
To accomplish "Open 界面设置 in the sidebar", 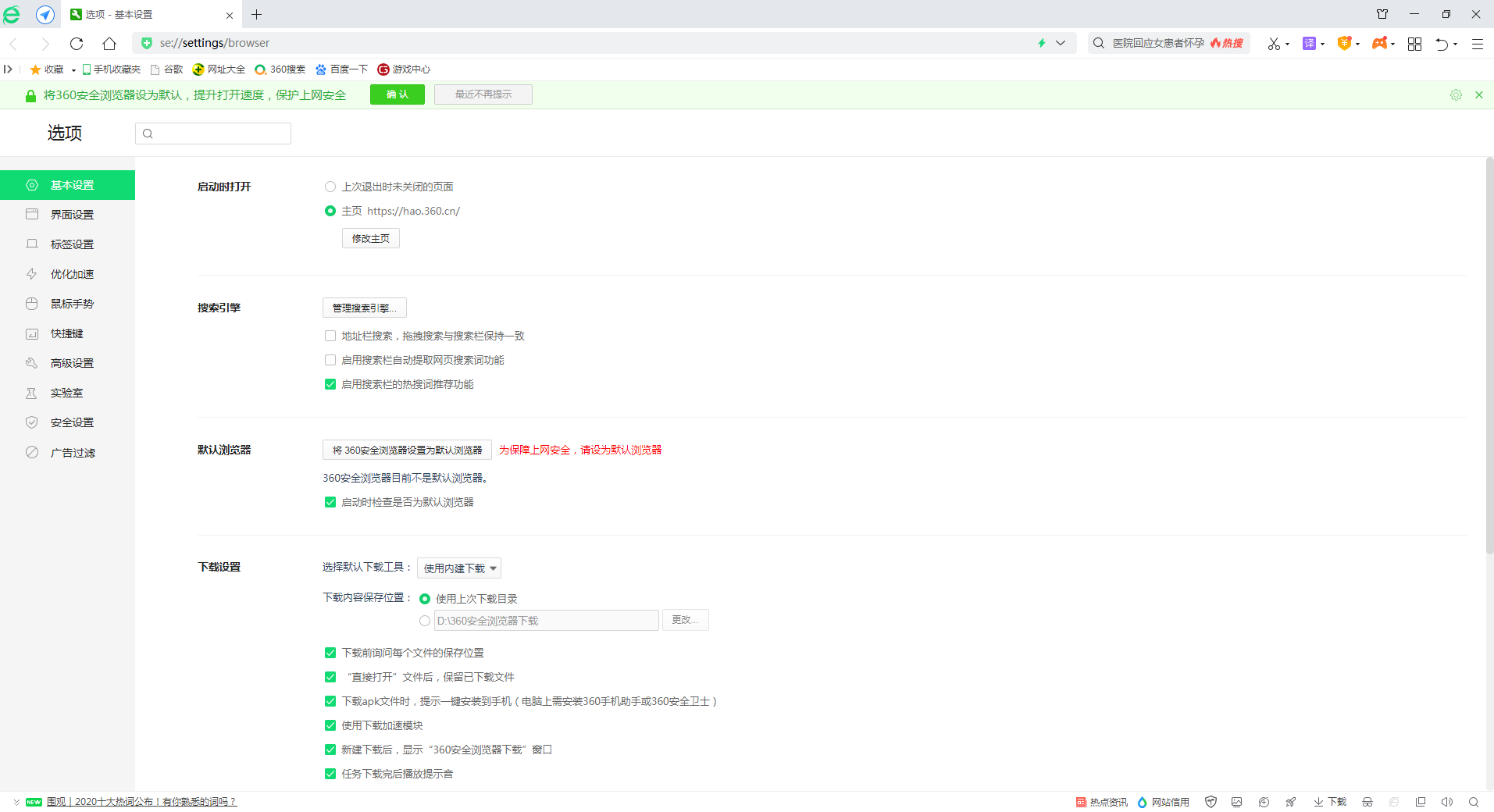I will coord(67,215).
